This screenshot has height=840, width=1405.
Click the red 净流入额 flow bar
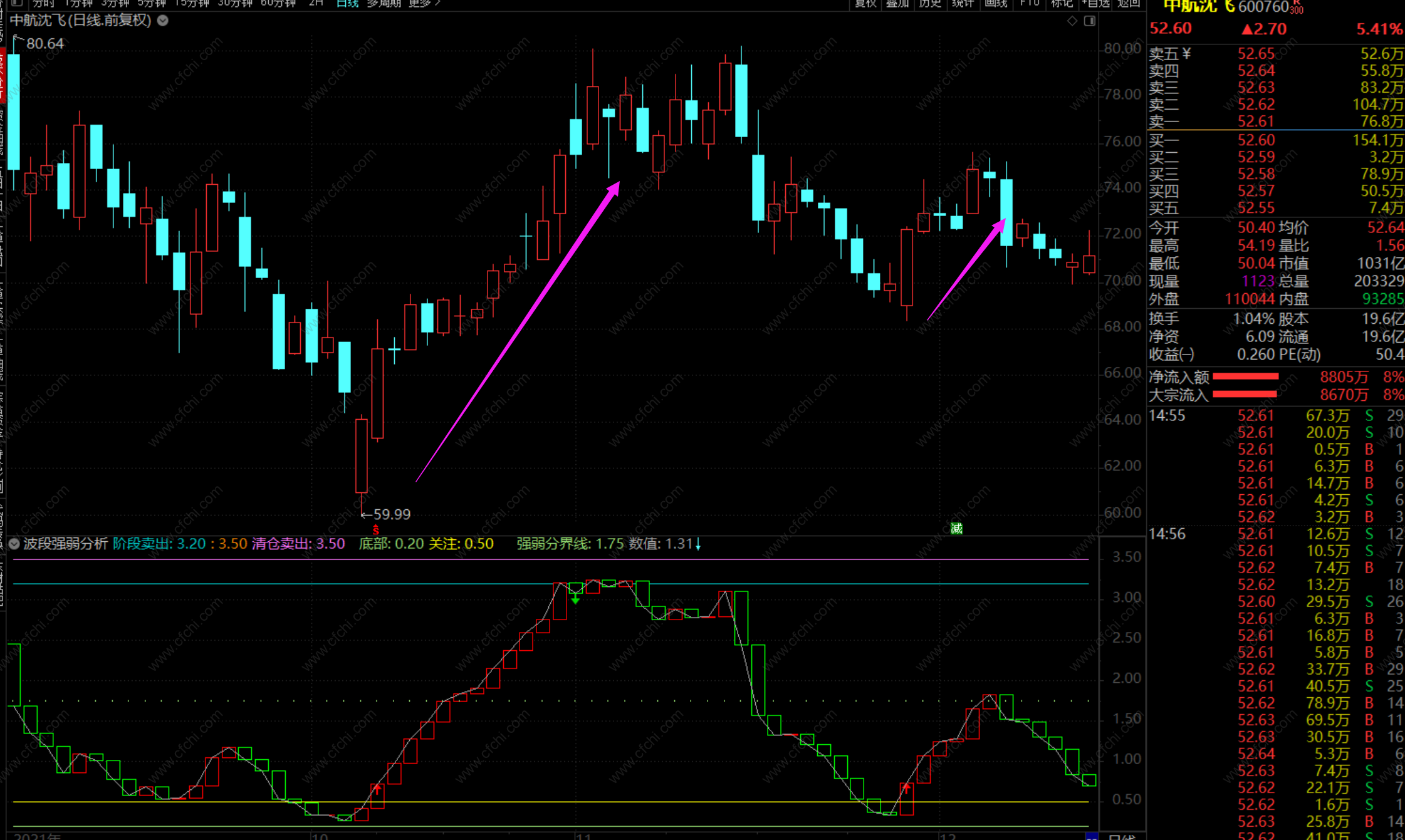[1245, 376]
